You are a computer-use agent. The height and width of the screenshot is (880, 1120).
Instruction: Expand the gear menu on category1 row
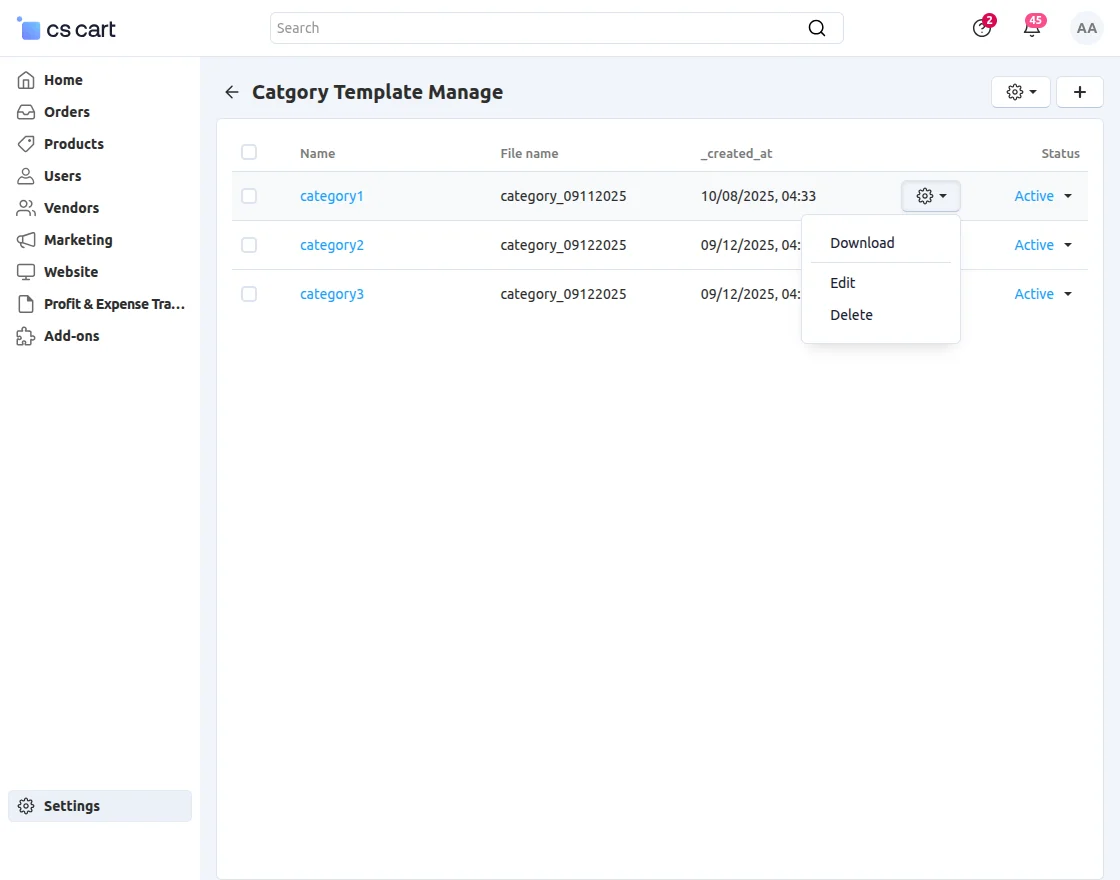tap(930, 196)
